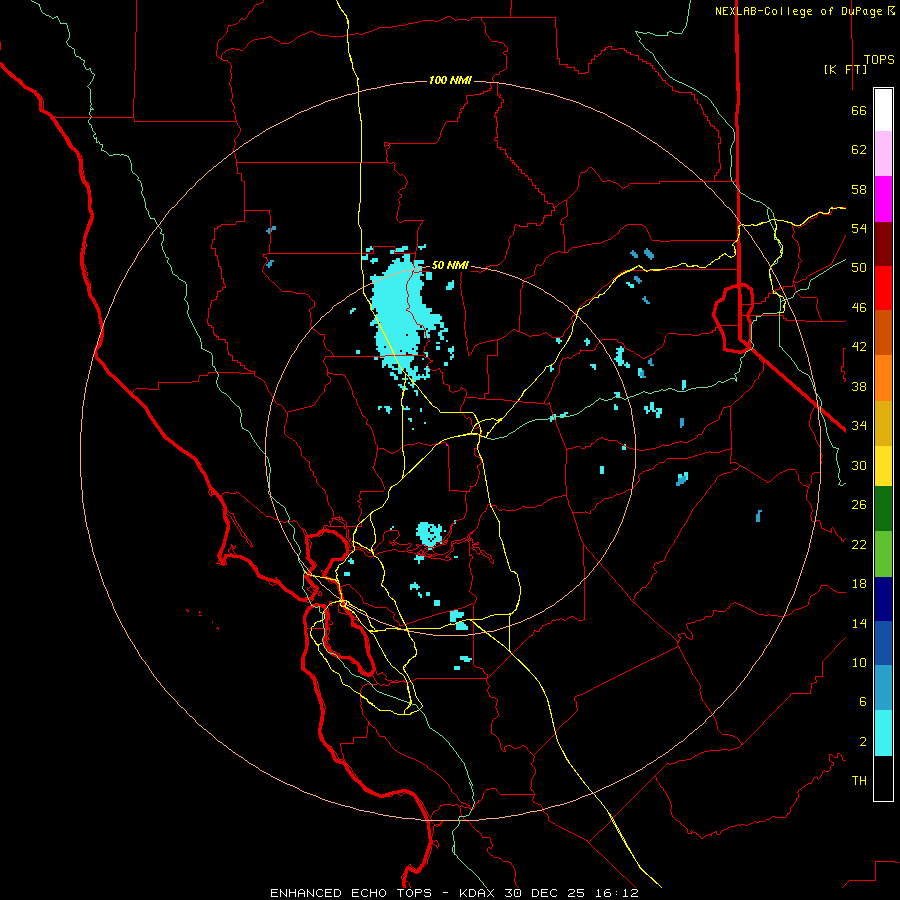900x900 pixels.
Task: Click the 100 NMI range ring label
Action: [x=450, y=80]
